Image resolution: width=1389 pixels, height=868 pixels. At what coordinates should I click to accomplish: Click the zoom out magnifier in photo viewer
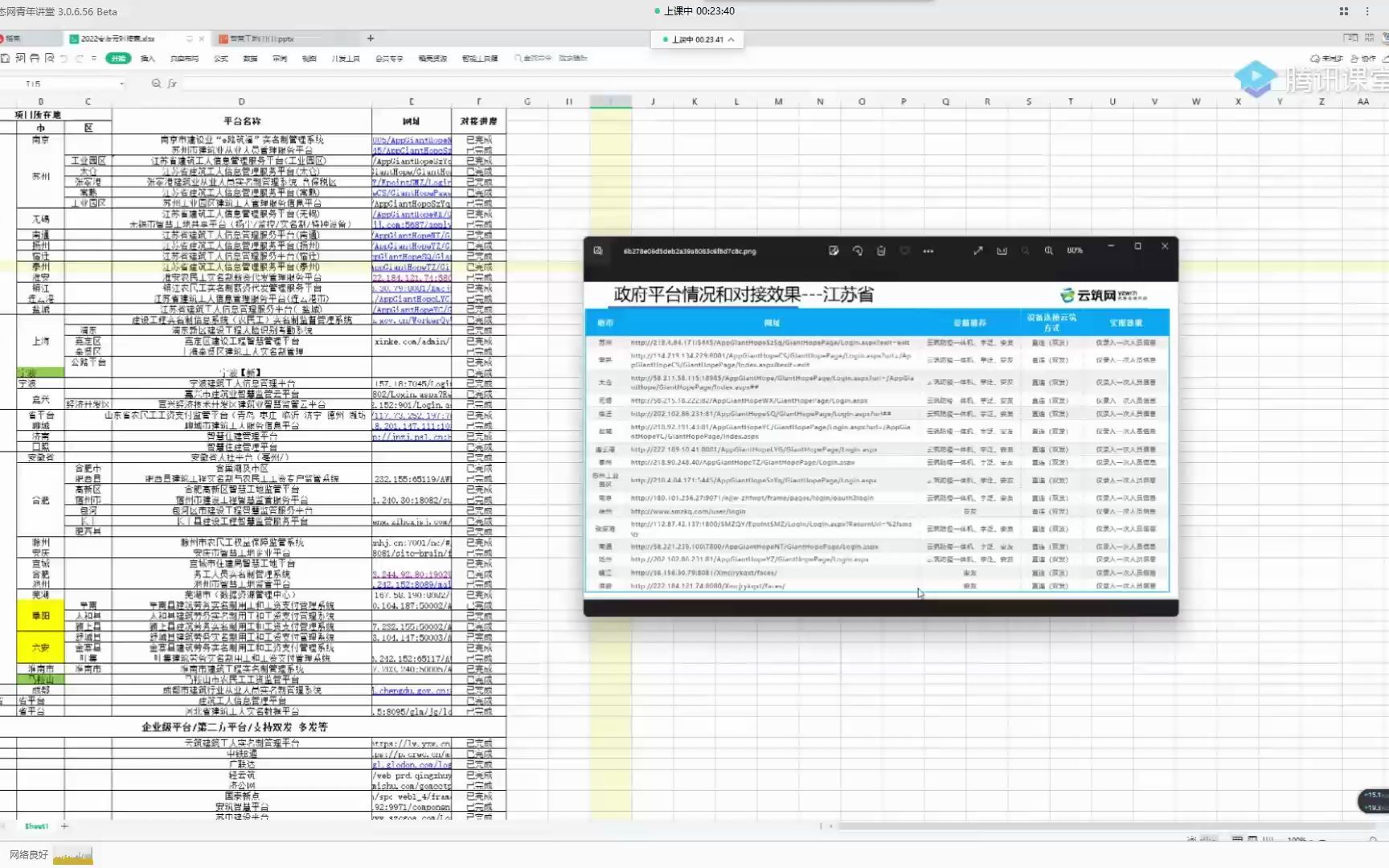point(1025,251)
